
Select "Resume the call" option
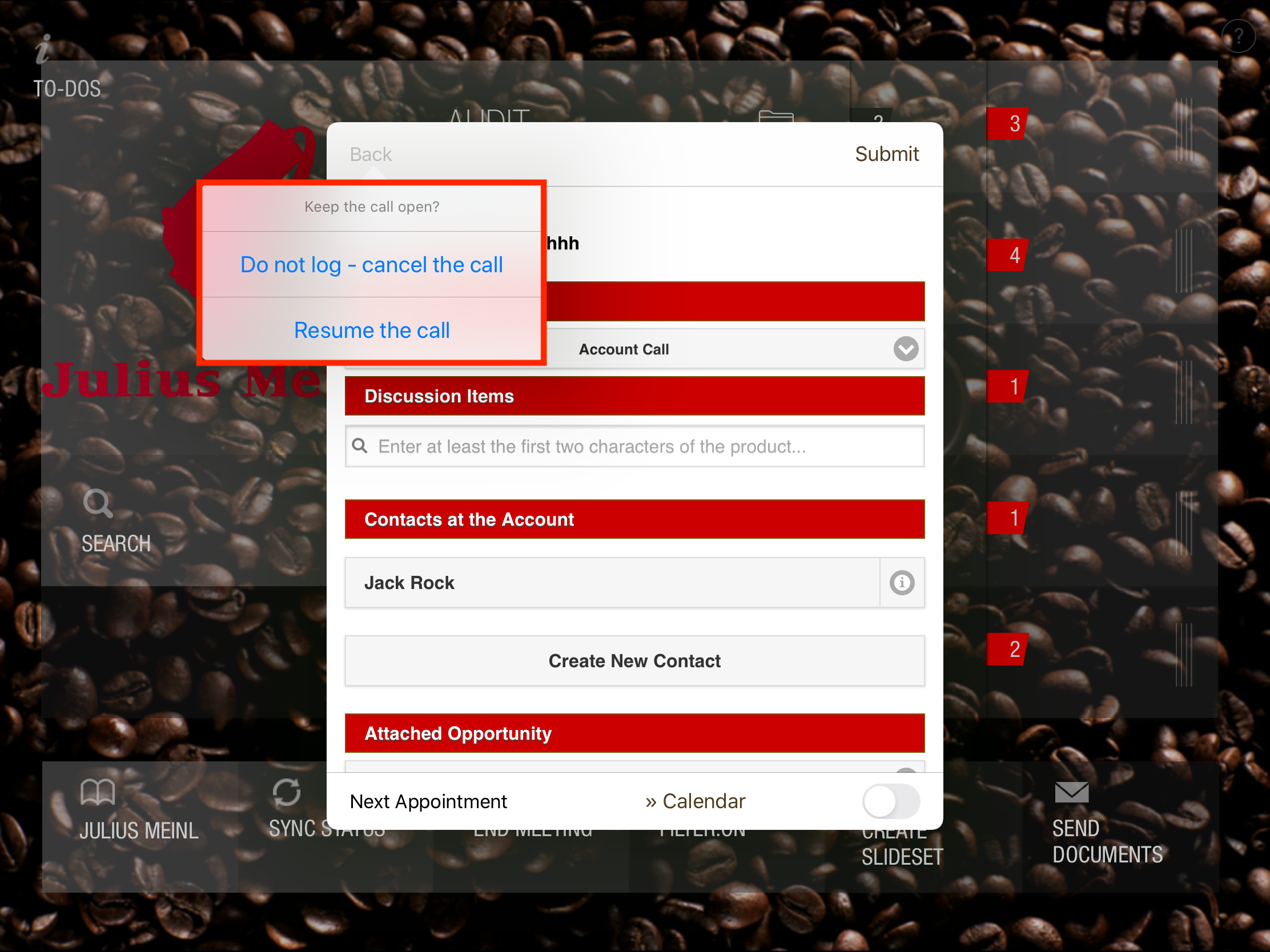pos(372,330)
